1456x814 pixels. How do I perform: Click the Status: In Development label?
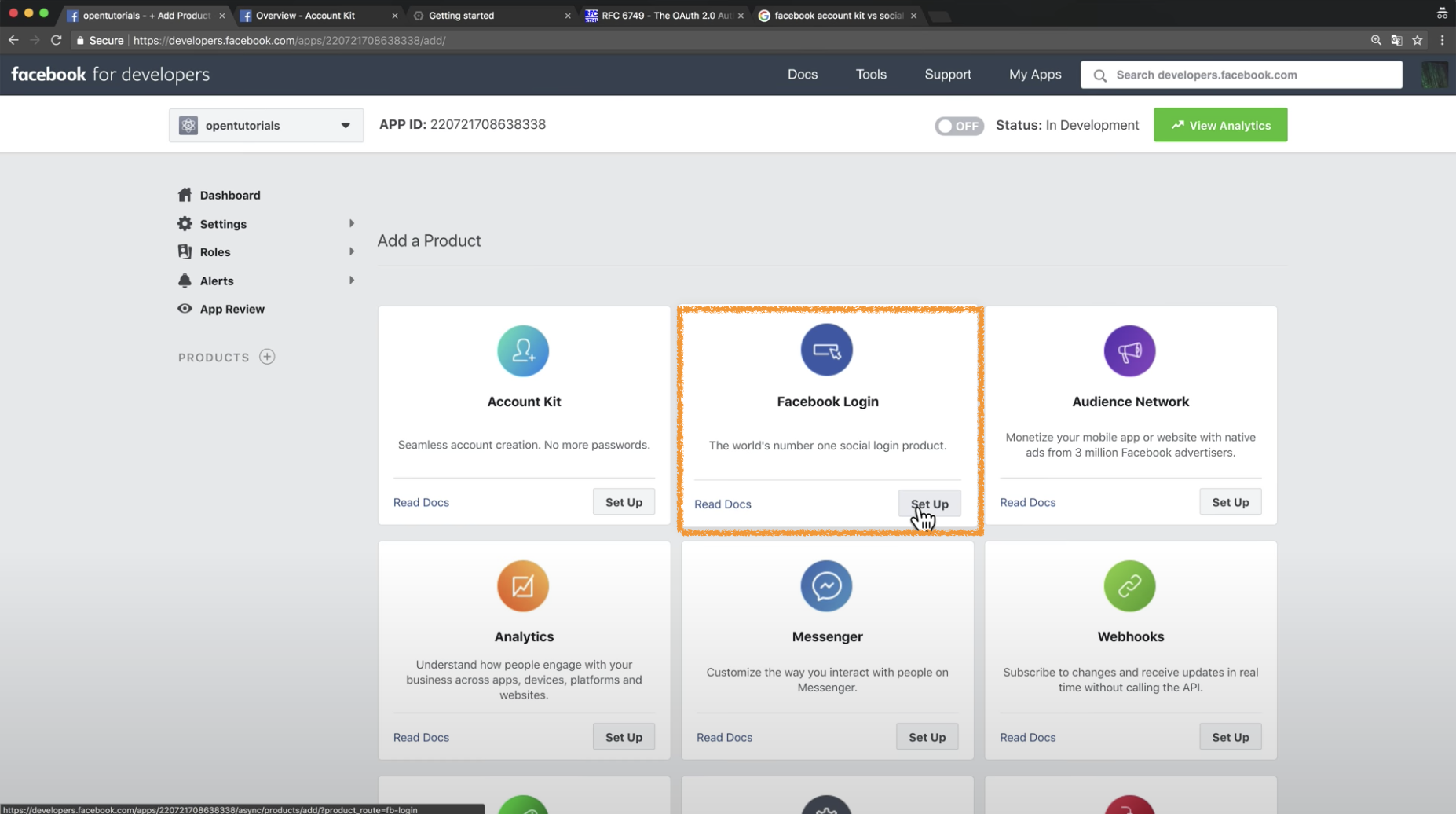tap(1066, 125)
